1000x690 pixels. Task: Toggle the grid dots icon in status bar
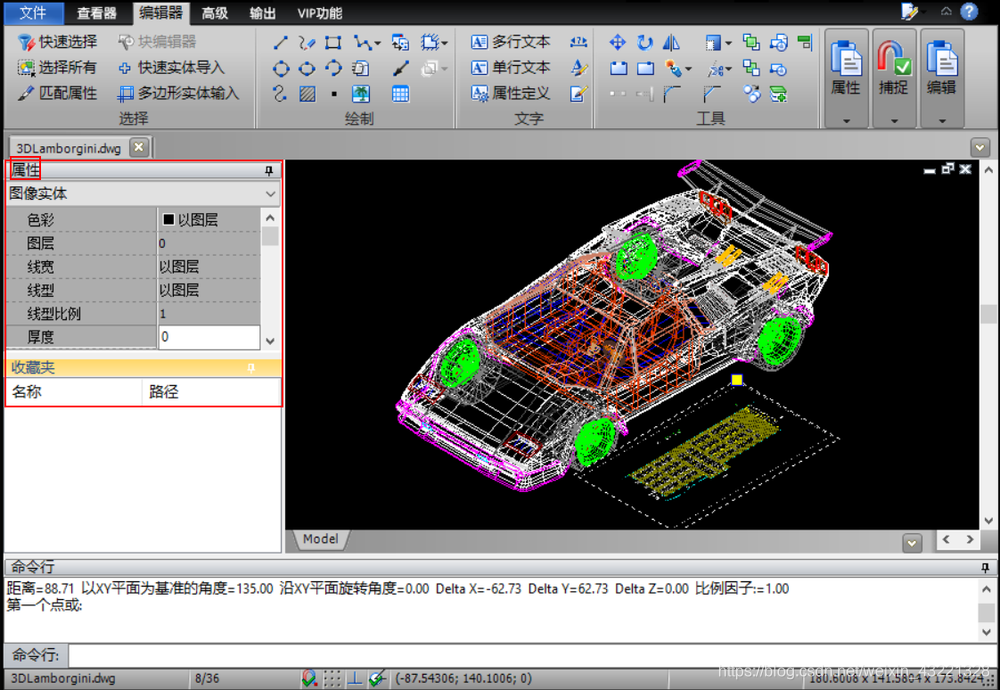click(332, 678)
